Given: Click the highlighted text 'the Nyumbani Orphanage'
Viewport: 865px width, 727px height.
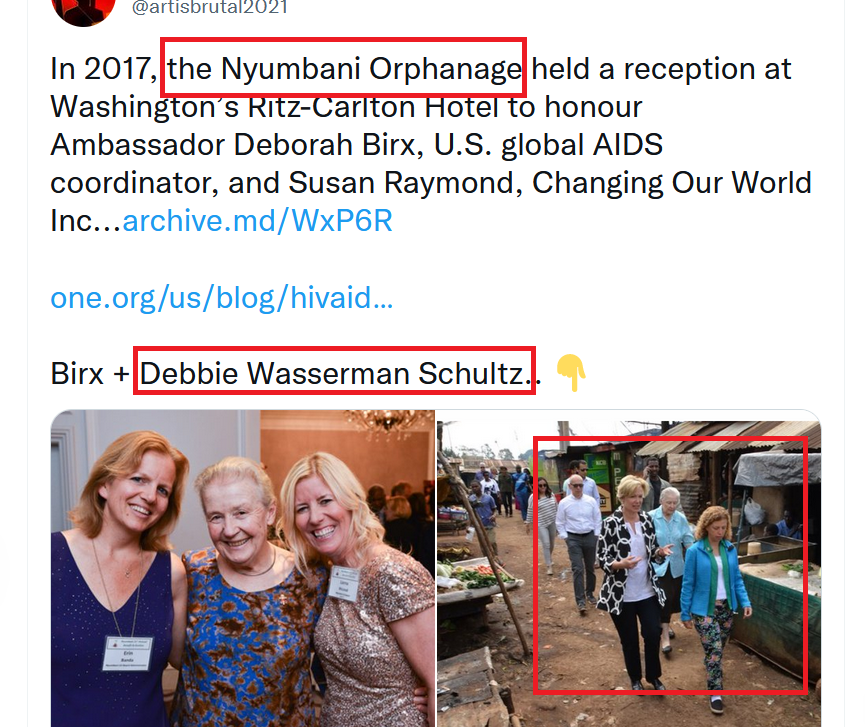Looking at the screenshot, I should pos(344,68).
